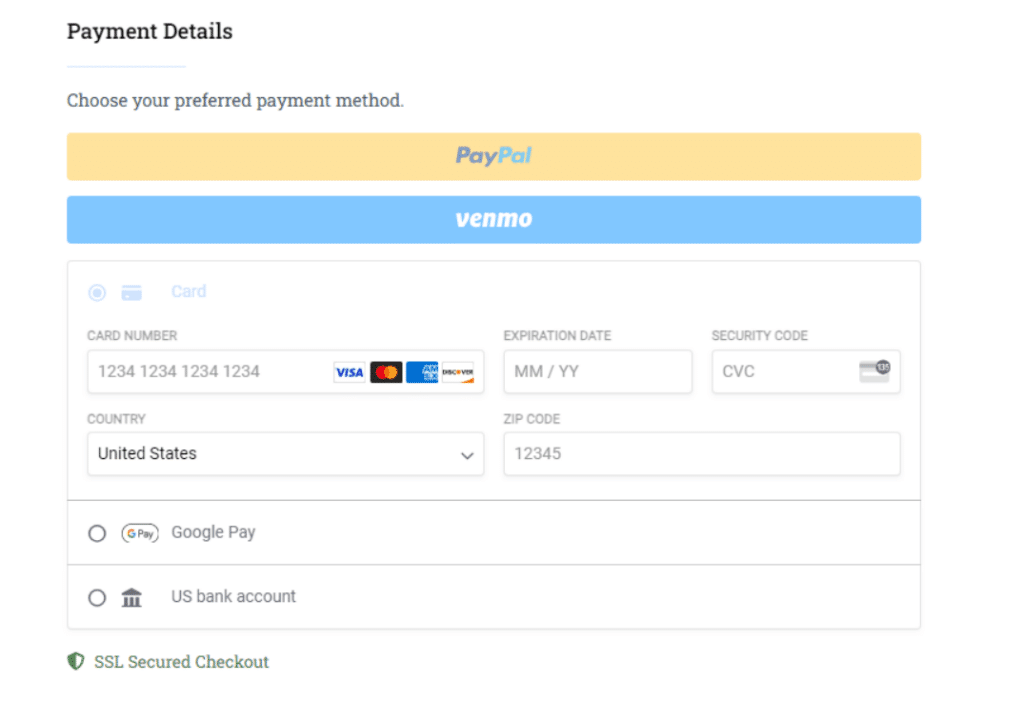This screenshot has width=1024, height=701.
Task: Select the Card radio button
Action: pyautogui.click(x=97, y=293)
